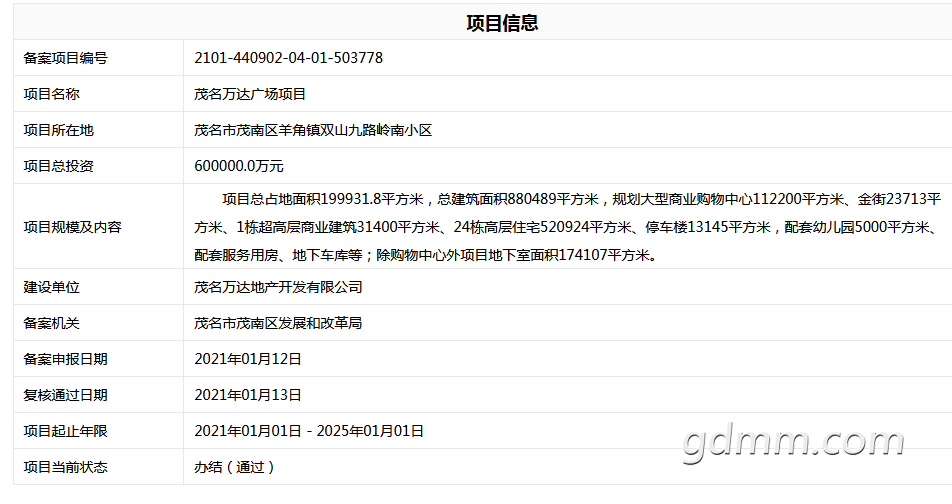Screen dimensions: 952x504
Task: Click address 茂名市茂南区羊角镇双山九路岭南小区
Action: pos(313,130)
